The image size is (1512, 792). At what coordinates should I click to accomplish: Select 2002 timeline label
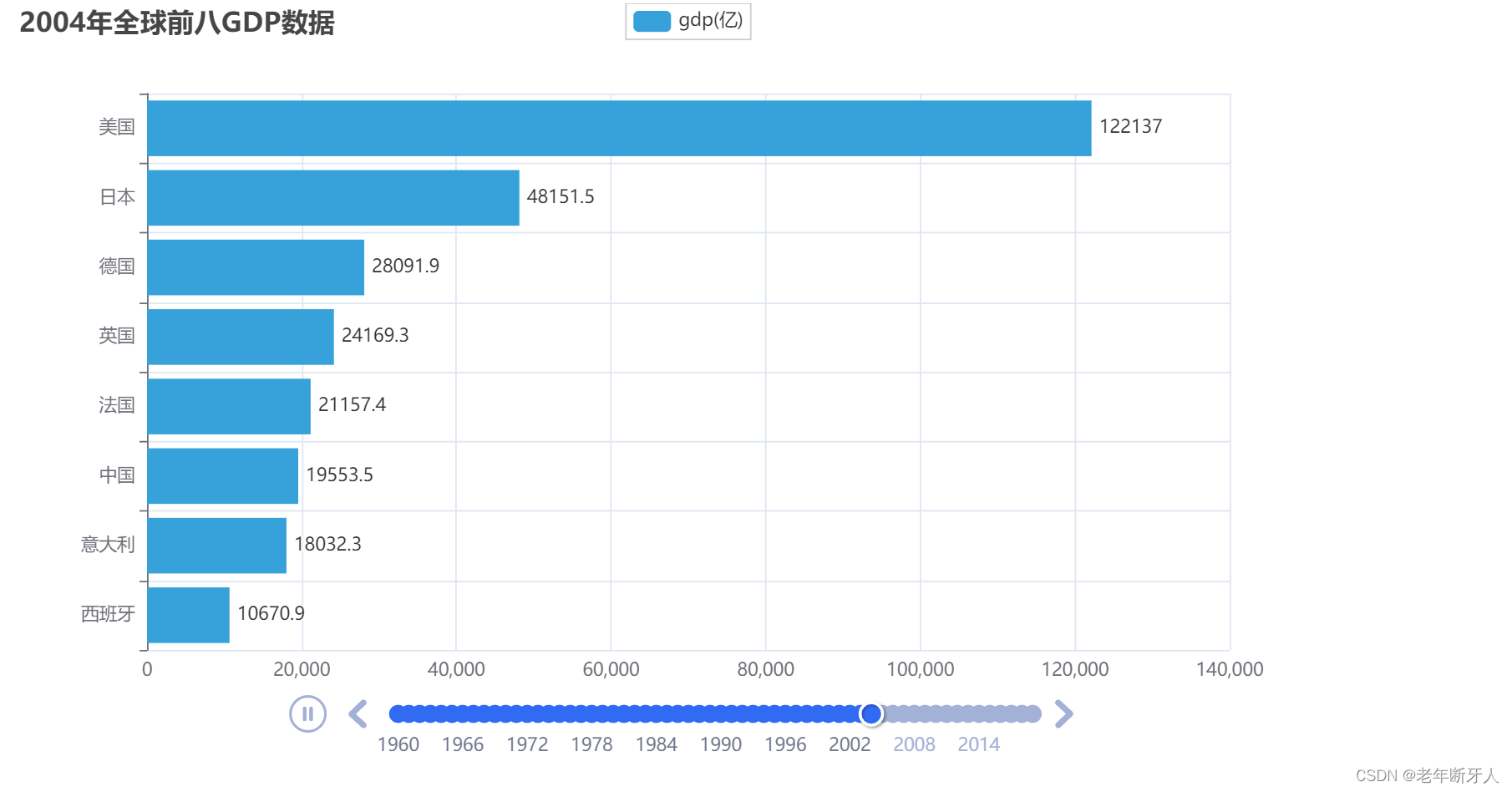tap(850, 744)
